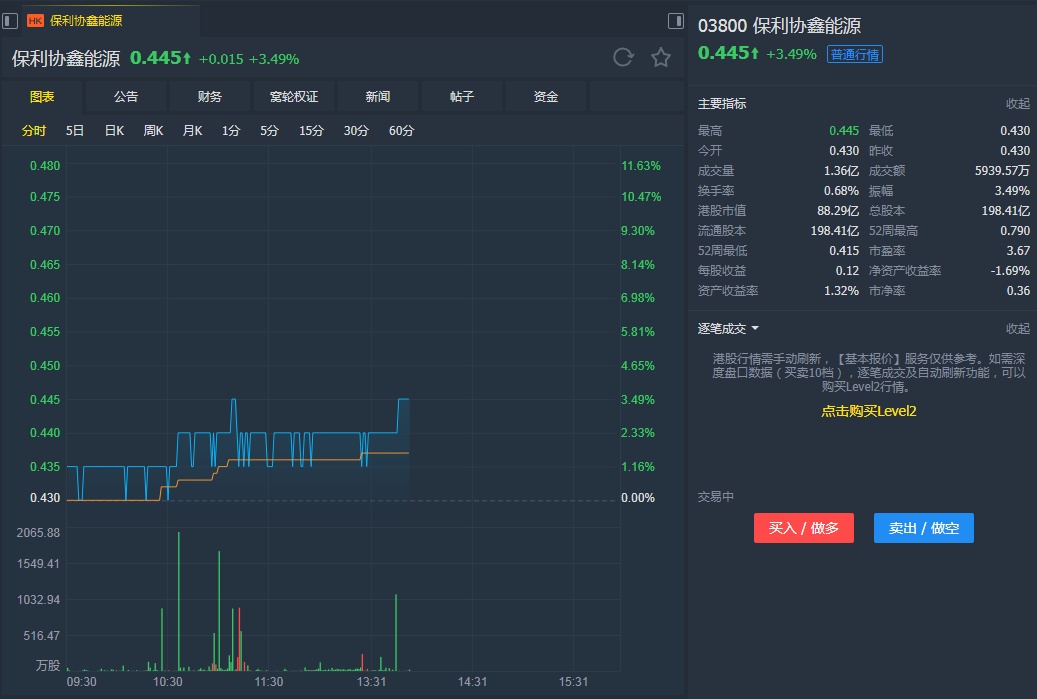This screenshot has height=699, width=1037.
Task: Click the 普通行情 badge
Action: 854,54
